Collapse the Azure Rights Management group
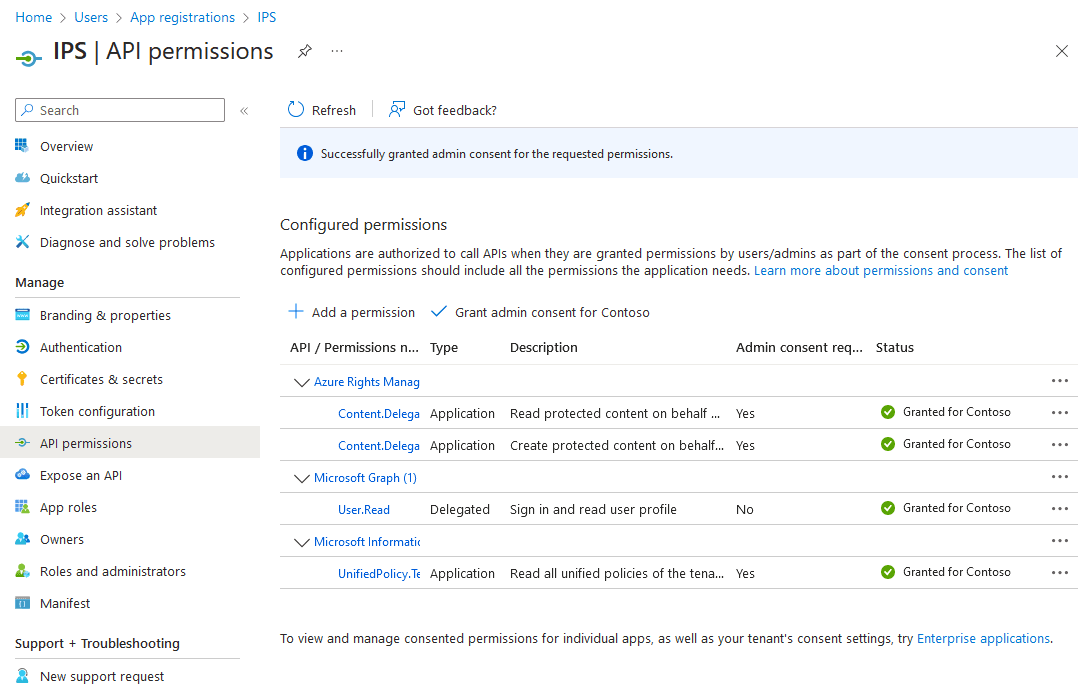Screen dimensions: 1091x697 coord(302,381)
